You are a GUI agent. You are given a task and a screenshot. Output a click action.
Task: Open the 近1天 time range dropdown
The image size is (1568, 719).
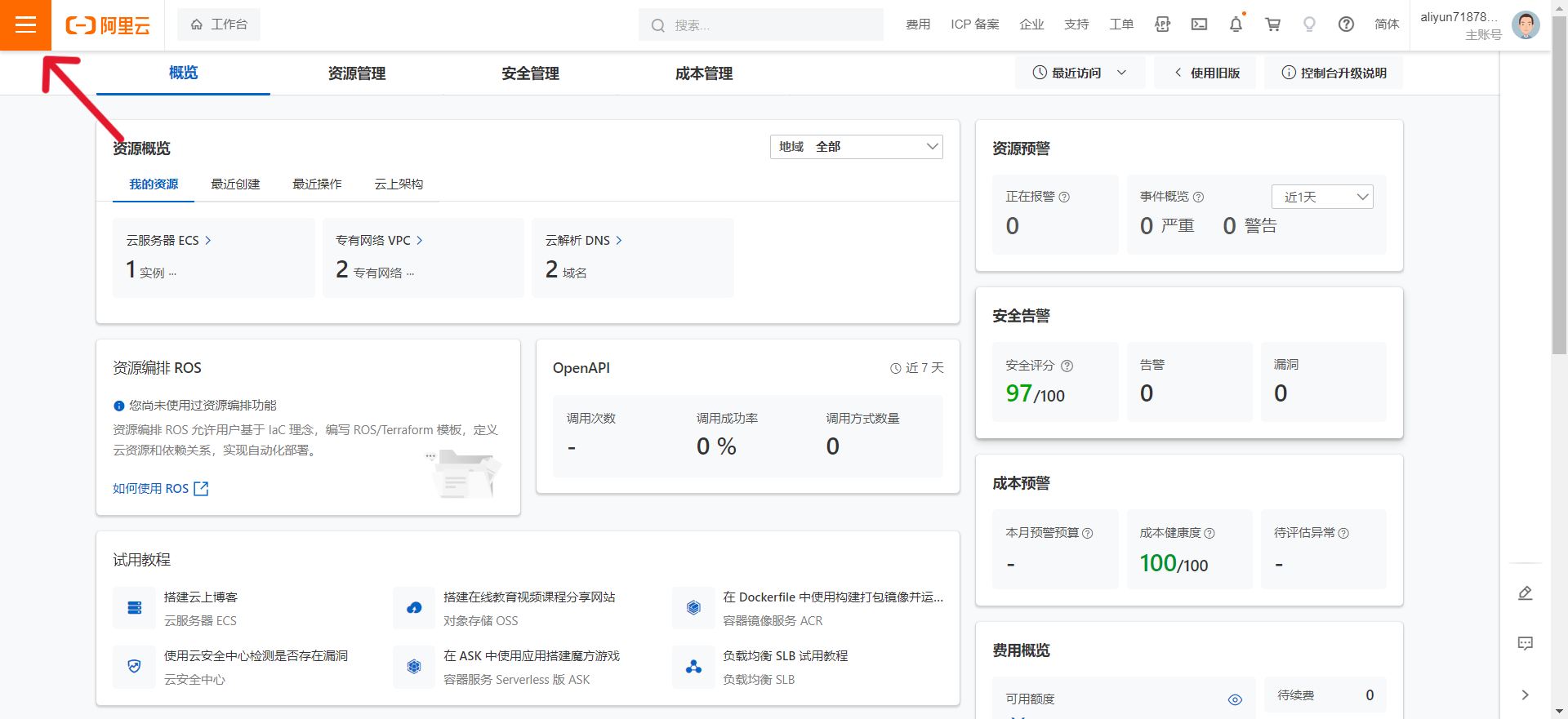[x=1322, y=197]
